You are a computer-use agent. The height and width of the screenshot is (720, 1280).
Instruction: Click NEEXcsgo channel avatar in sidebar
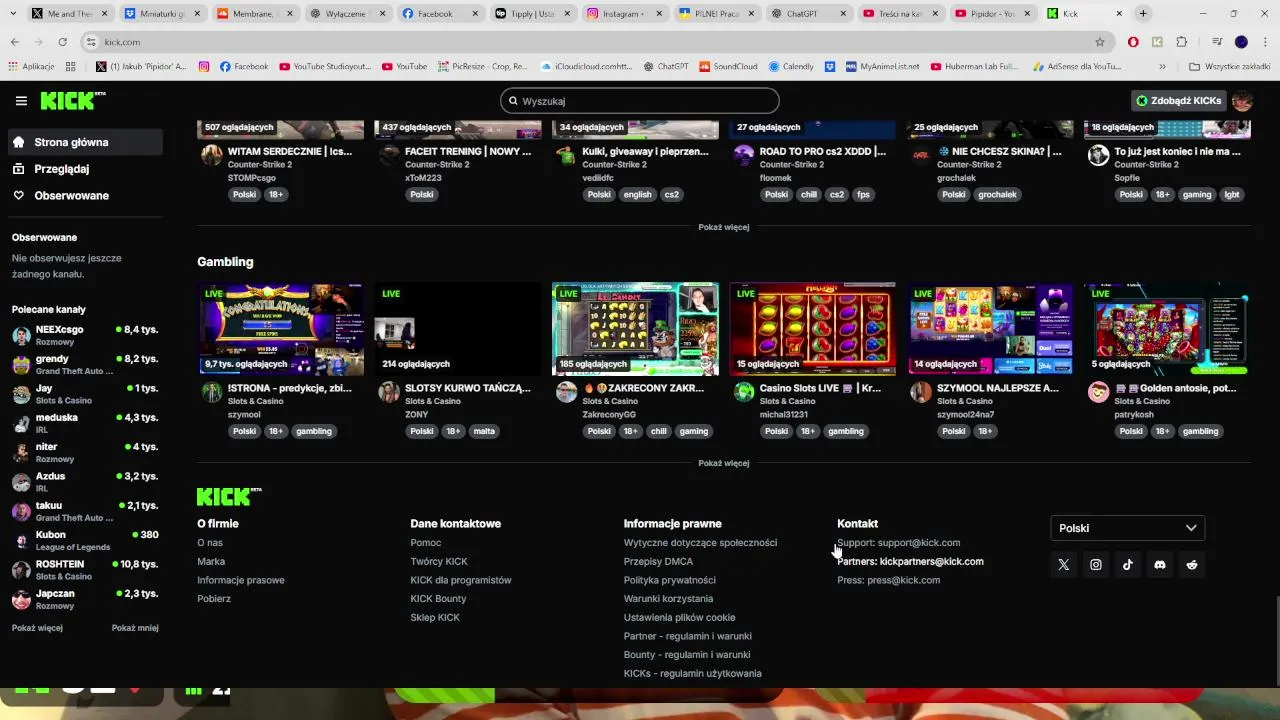pyautogui.click(x=21, y=336)
